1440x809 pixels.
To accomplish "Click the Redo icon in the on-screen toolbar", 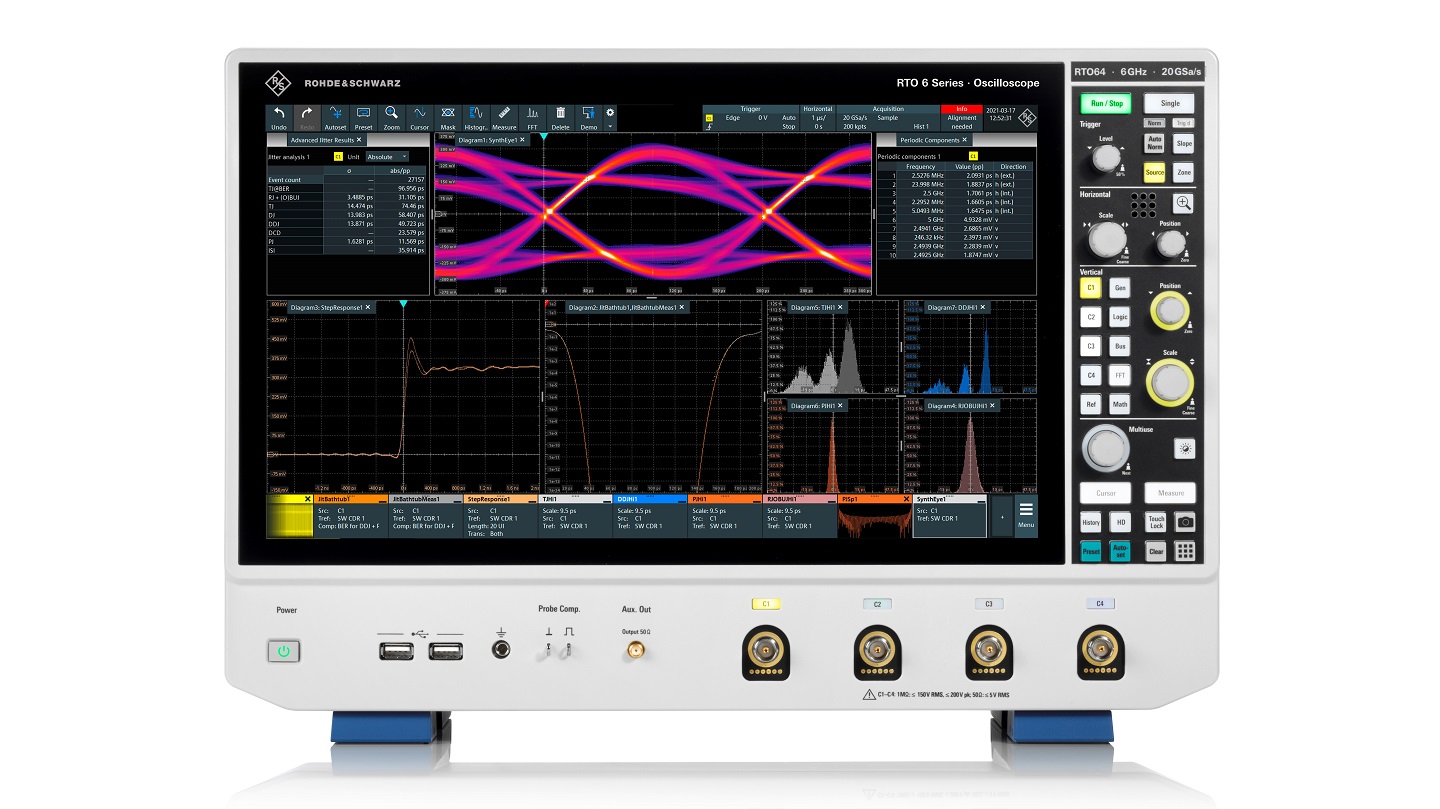I will [x=307, y=118].
